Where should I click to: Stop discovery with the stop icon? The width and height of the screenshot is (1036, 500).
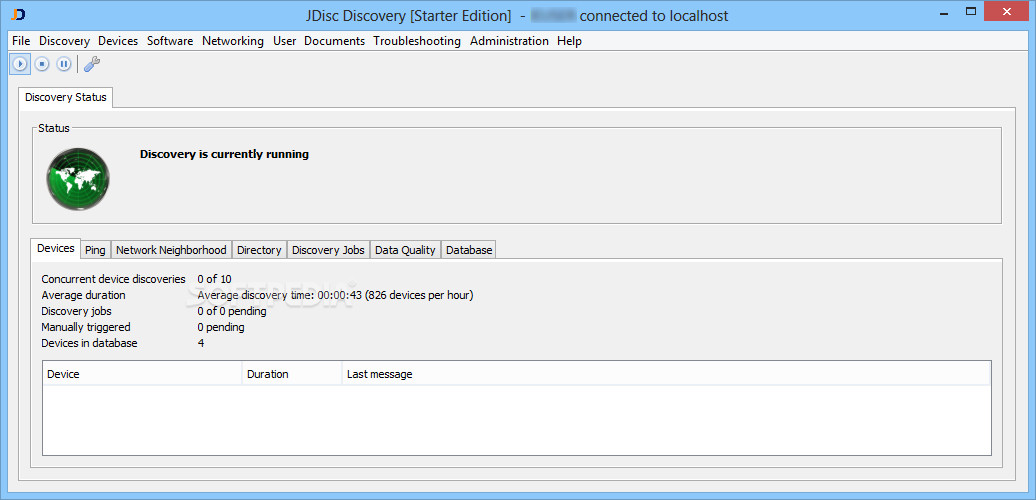[x=42, y=64]
